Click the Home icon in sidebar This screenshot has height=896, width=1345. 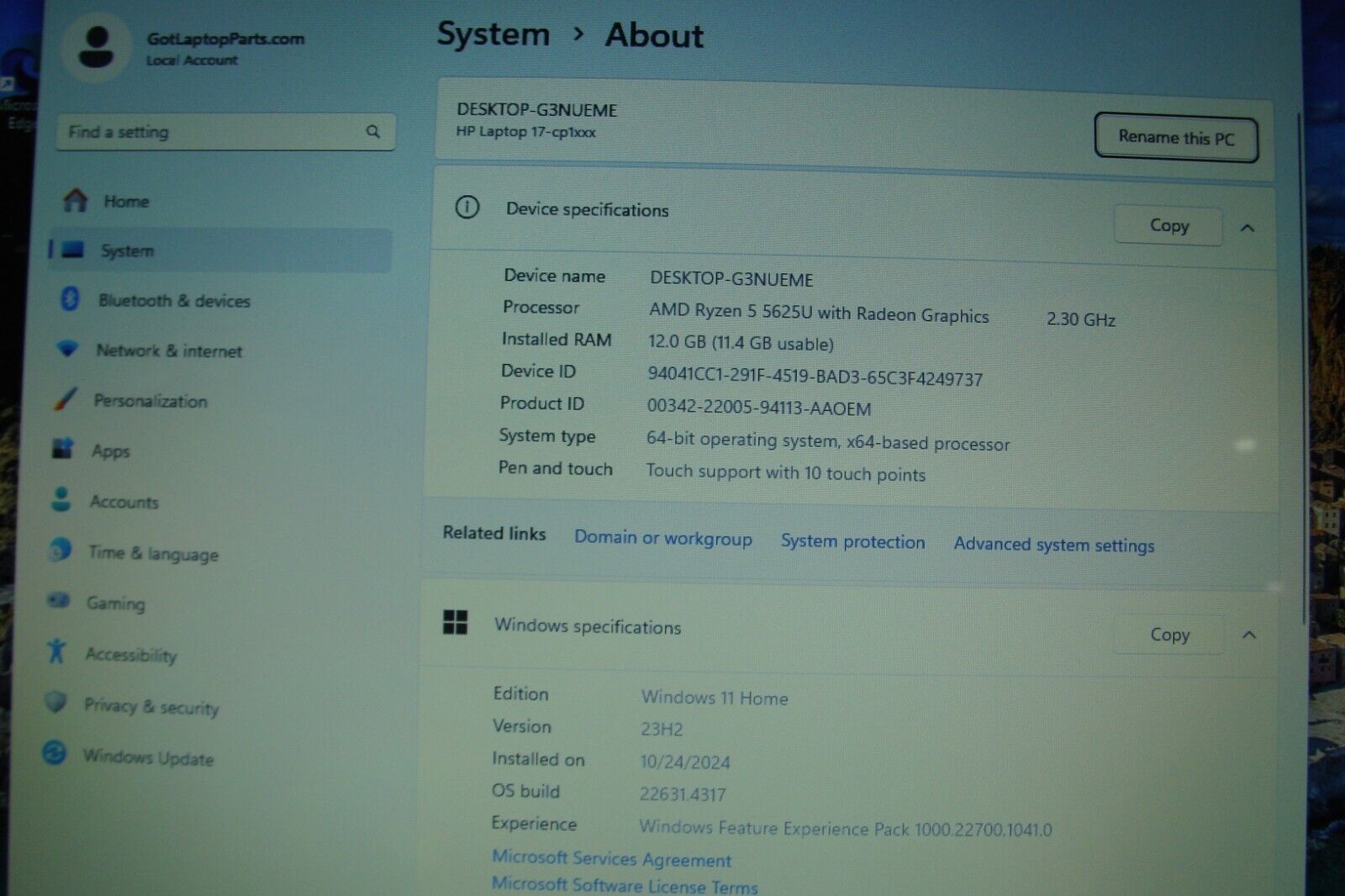pyautogui.click(x=76, y=200)
